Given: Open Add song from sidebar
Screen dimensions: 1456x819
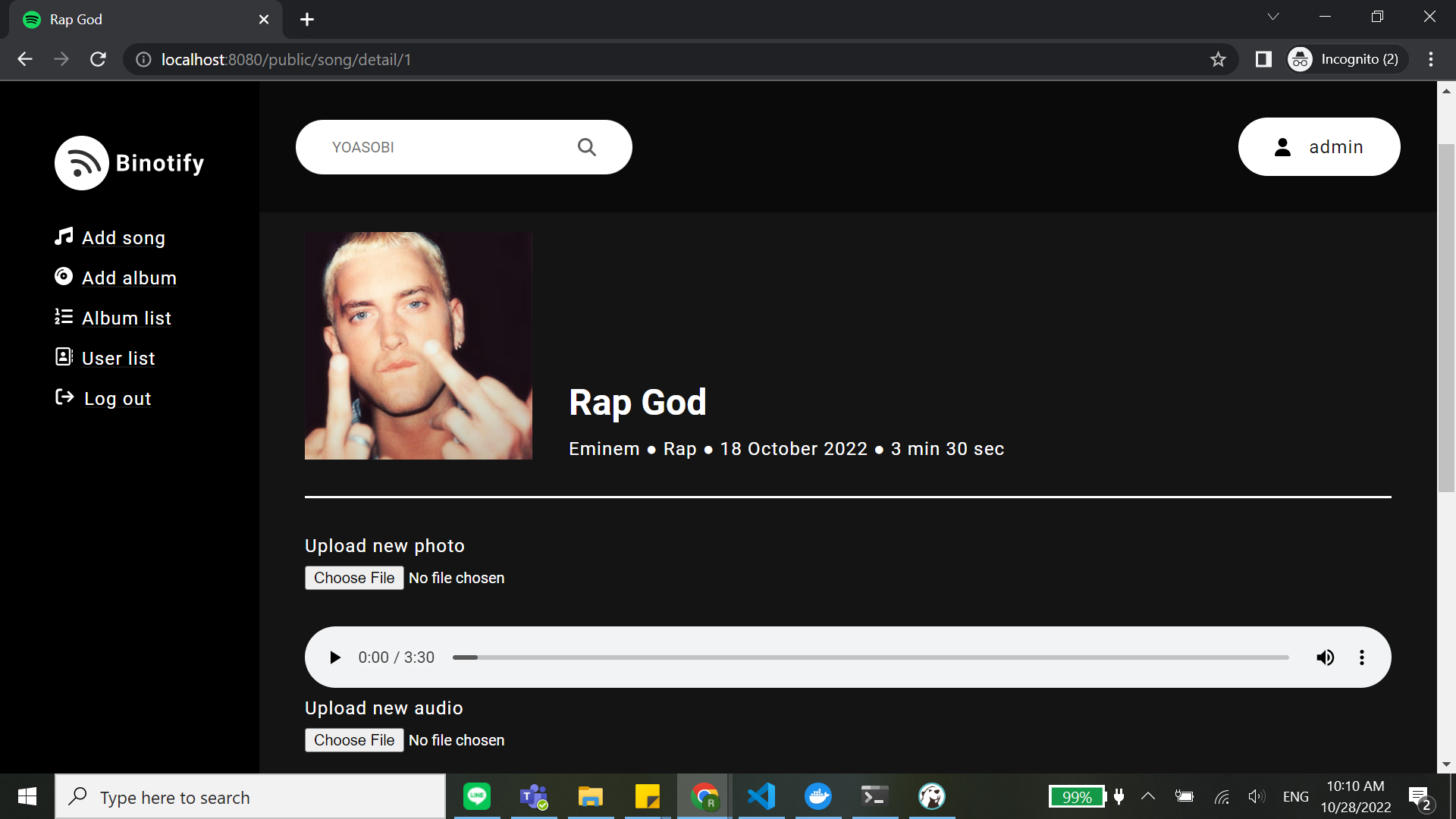Looking at the screenshot, I should click(x=123, y=238).
